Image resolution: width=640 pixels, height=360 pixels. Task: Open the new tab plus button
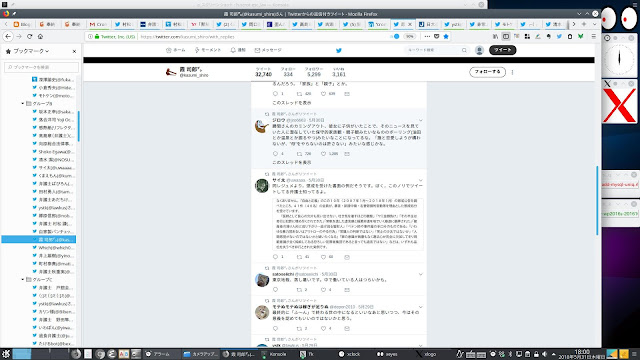coord(584,24)
